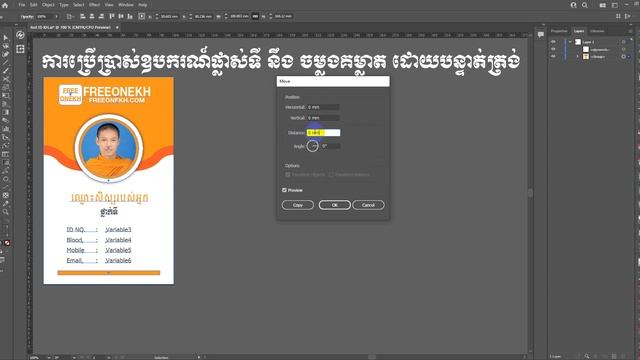Switch to the Layers panel tab
Viewport: 640px width, 360px height.
click(579, 31)
